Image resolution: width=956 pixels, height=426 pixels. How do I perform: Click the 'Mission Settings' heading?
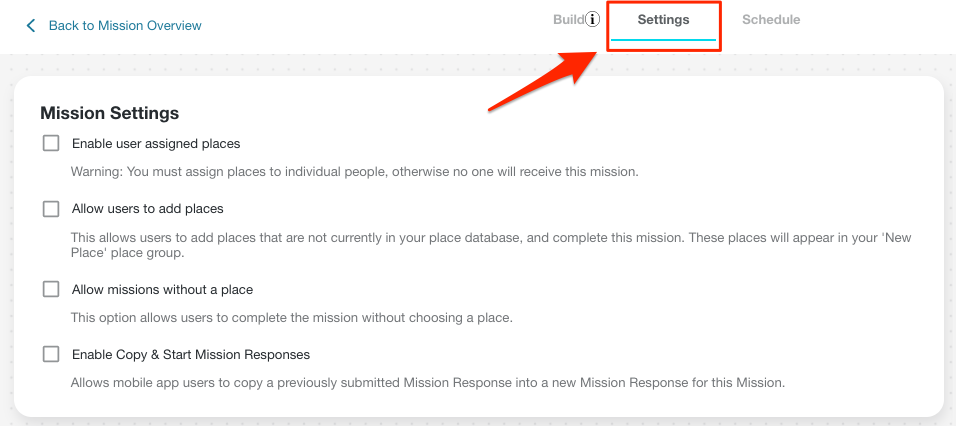[110, 113]
